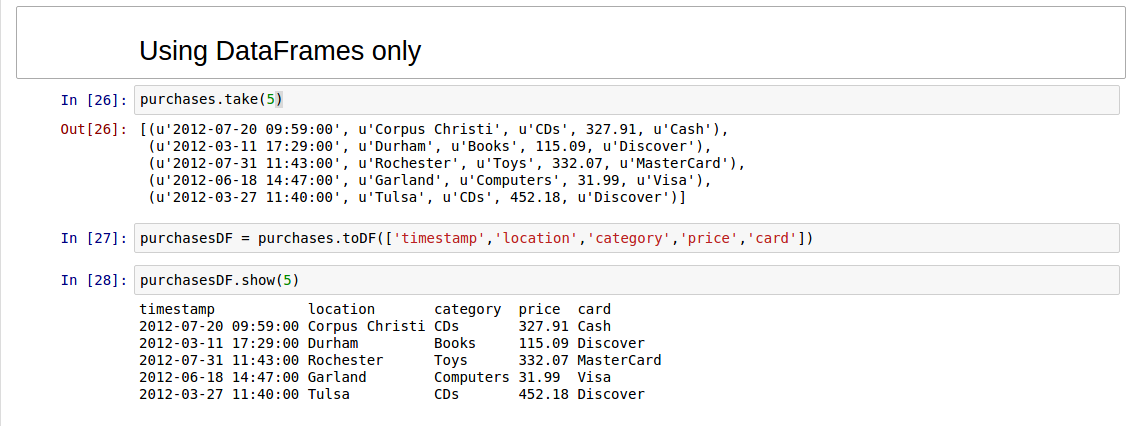1134x426 pixels.
Task: Click the 'price' column header in output
Action: point(540,310)
